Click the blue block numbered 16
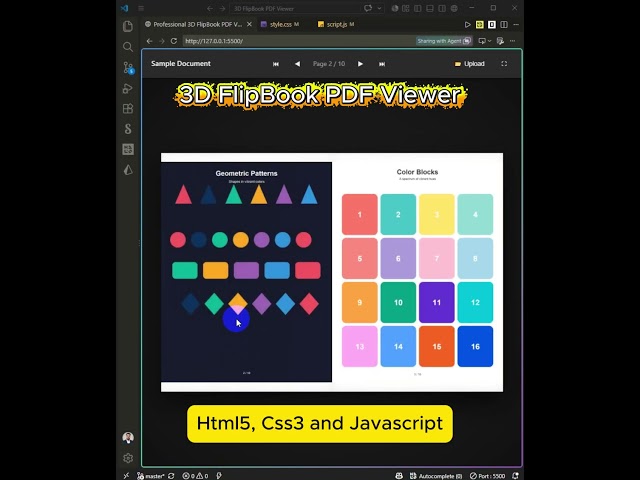 (475, 347)
